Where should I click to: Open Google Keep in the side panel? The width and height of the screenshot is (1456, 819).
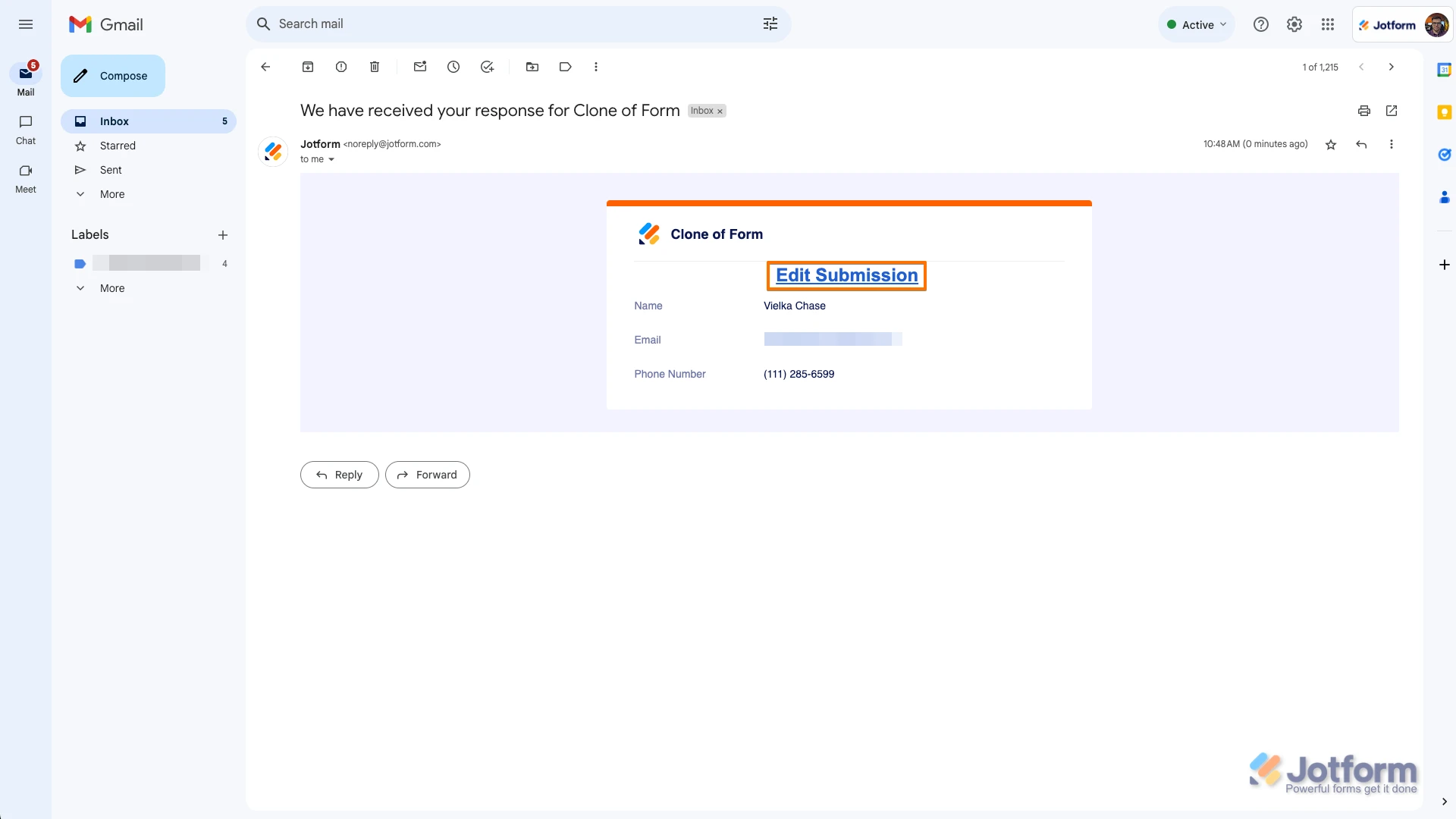1445,111
